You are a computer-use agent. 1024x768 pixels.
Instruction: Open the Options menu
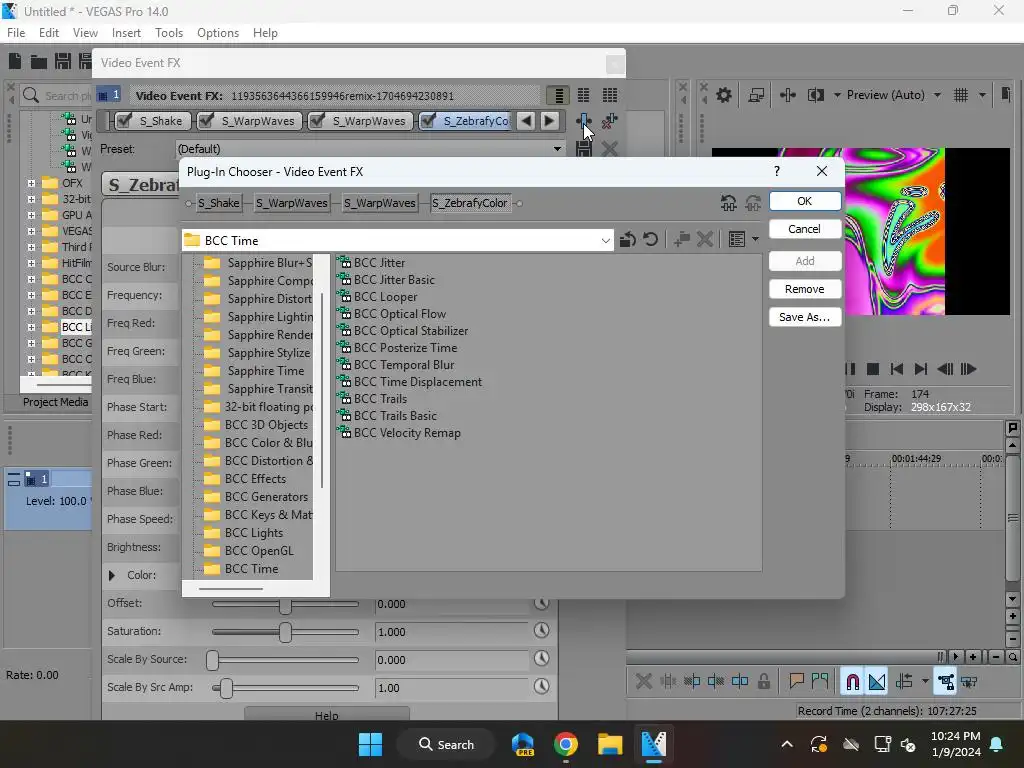pyautogui.click(x=218, y=33)
